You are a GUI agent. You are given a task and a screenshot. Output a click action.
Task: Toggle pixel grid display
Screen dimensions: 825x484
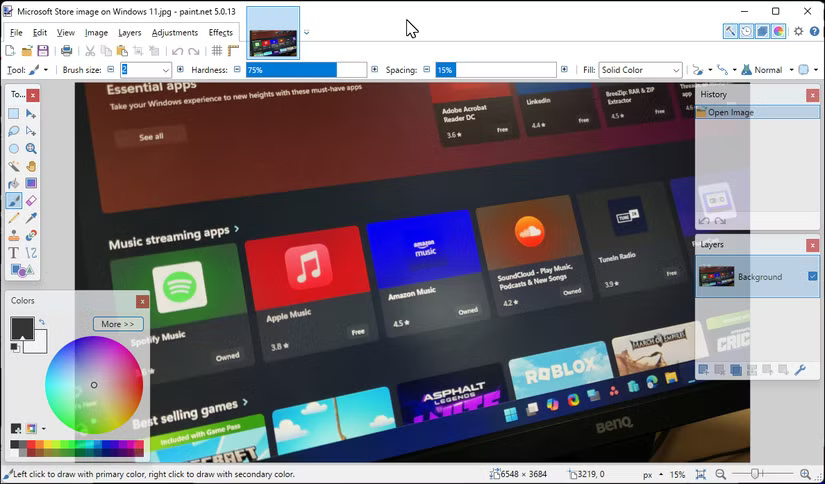click(217, 51)
